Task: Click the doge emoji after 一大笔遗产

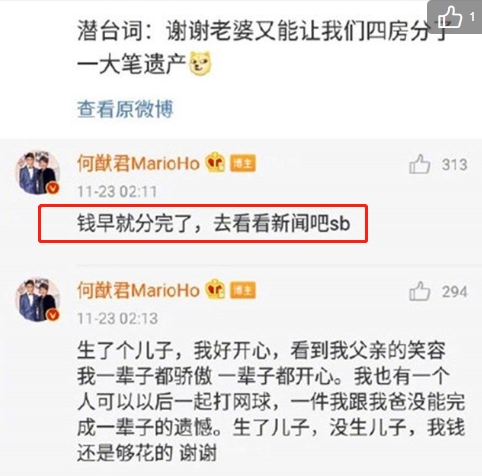Action: click(x=200, y=63)
